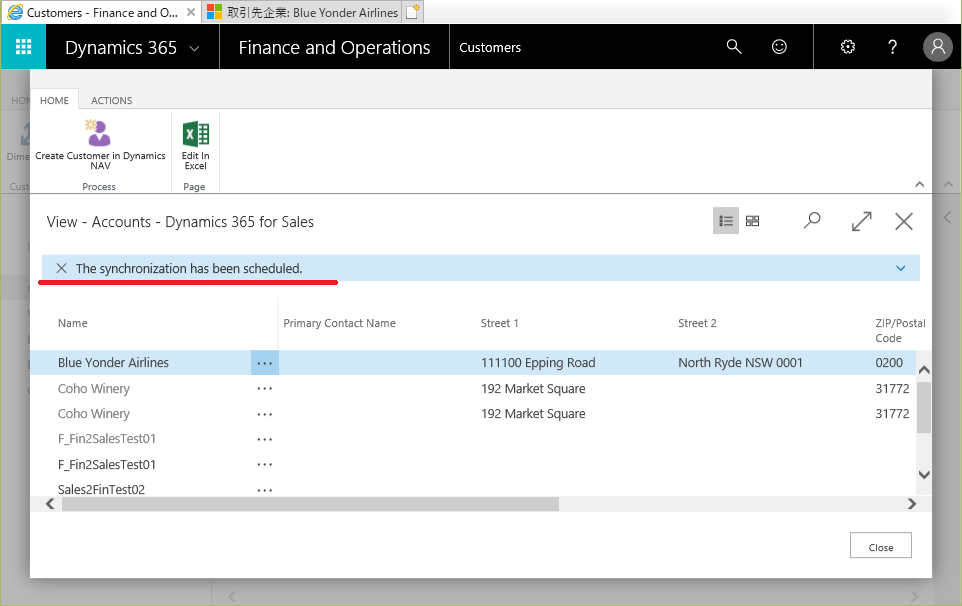962x606 pixels.
Task: Close the Accounts view dialog with X
Action: pyautogui.click(x=904, y=221)
